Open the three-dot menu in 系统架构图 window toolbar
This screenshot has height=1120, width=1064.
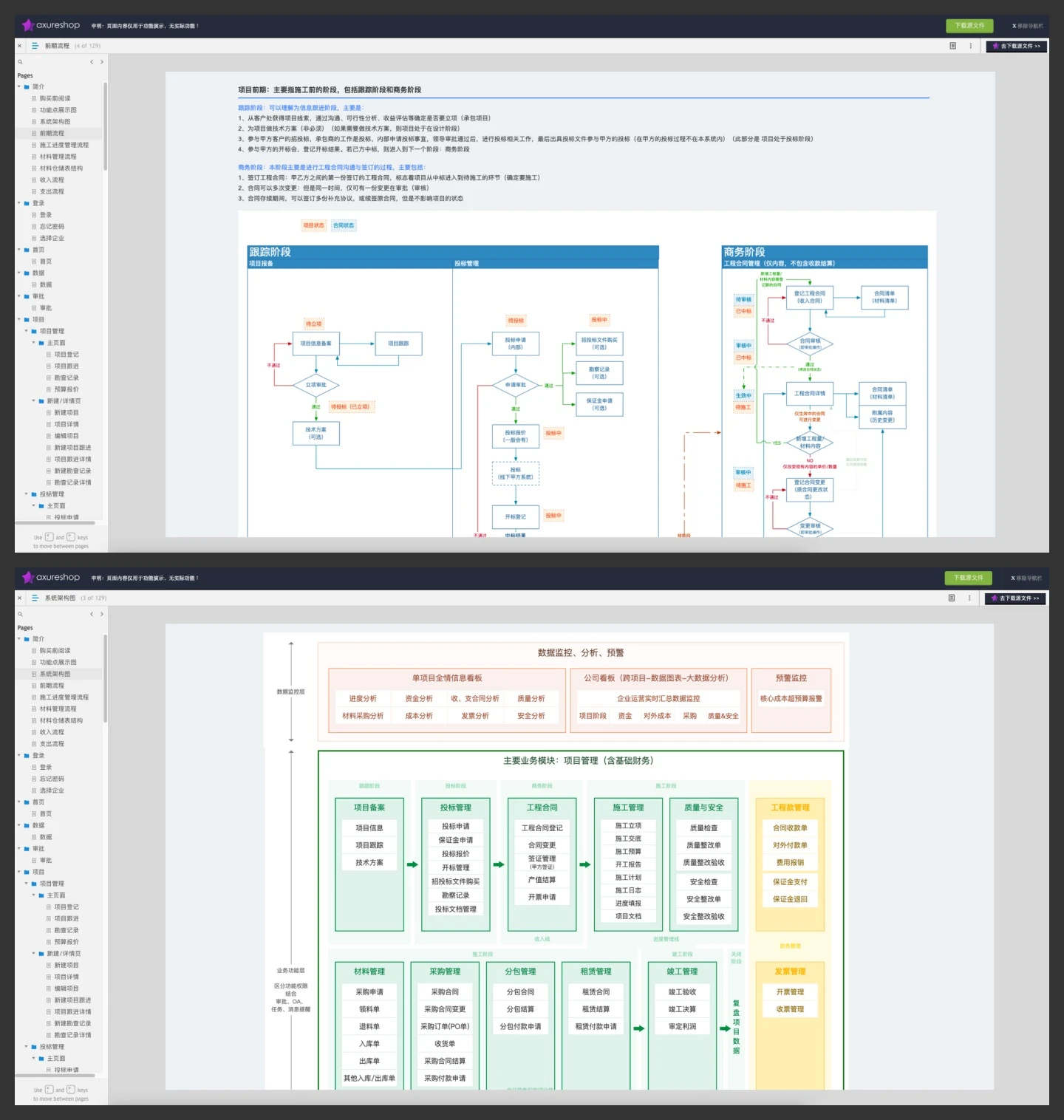(969, 598)
